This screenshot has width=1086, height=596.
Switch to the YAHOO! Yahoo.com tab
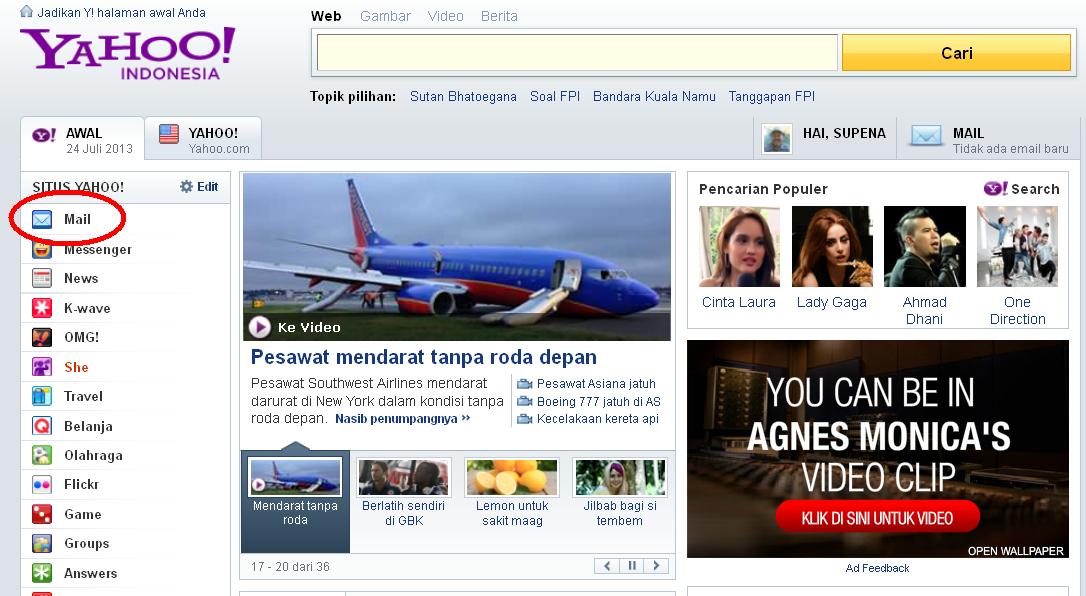tap(203, 137)
